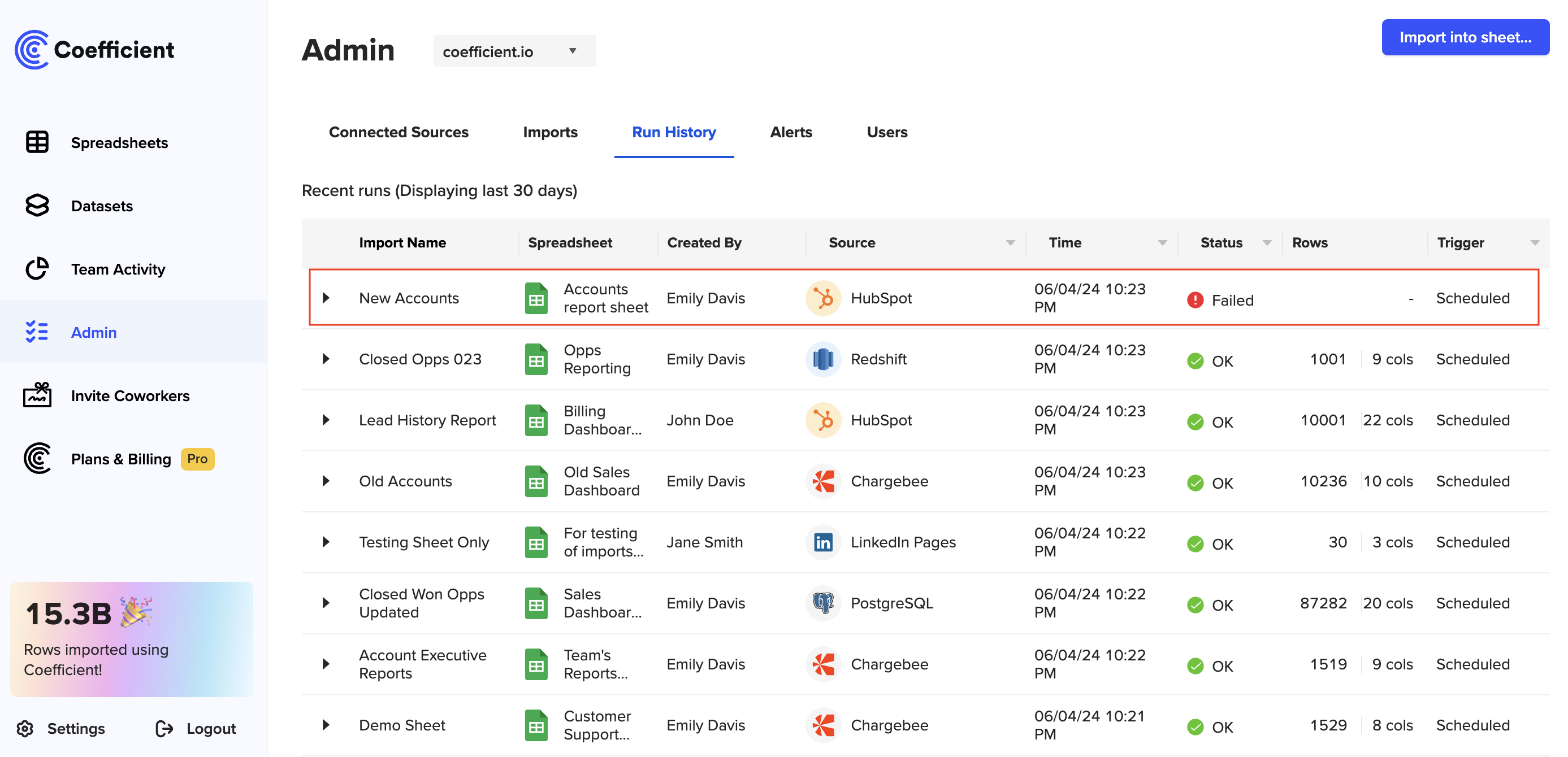Click green OK check icon in PostgreSQL row
This screenshot has height=757, width=1568.
tap(1195, 605)
